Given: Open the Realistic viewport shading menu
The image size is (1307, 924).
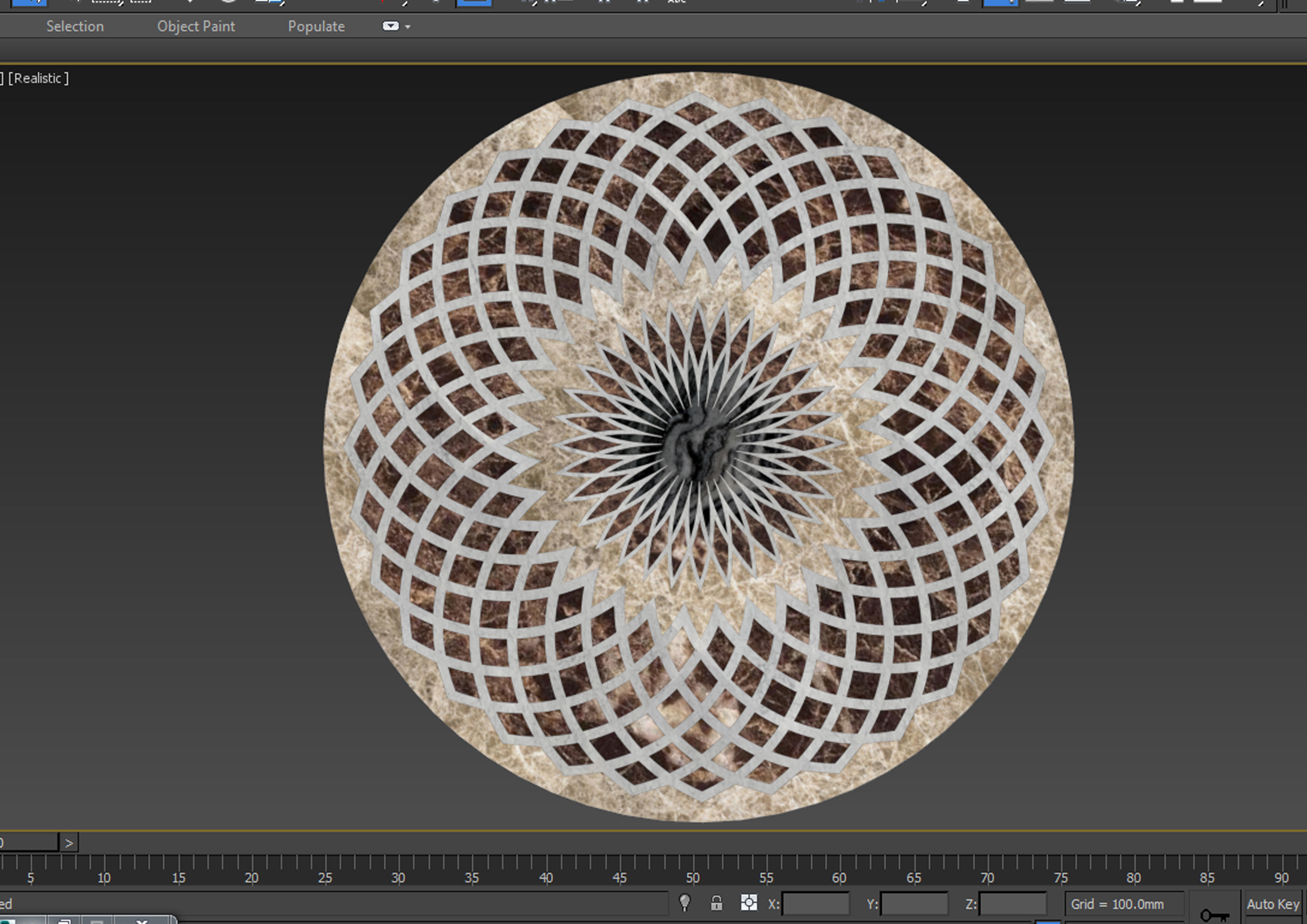Looking at the screenshot, I should [38, 78].
